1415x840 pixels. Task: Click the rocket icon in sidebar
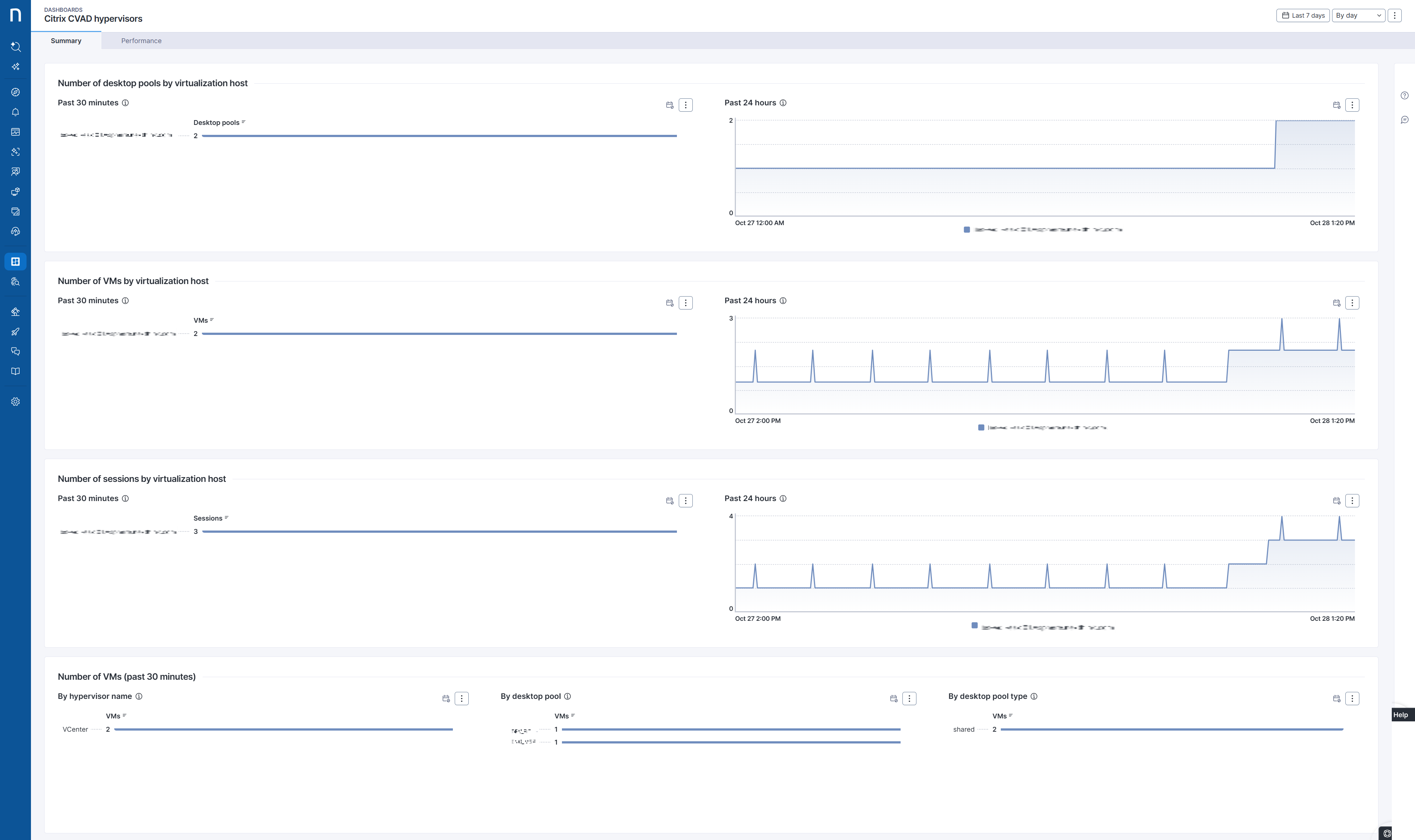[15, 332]
